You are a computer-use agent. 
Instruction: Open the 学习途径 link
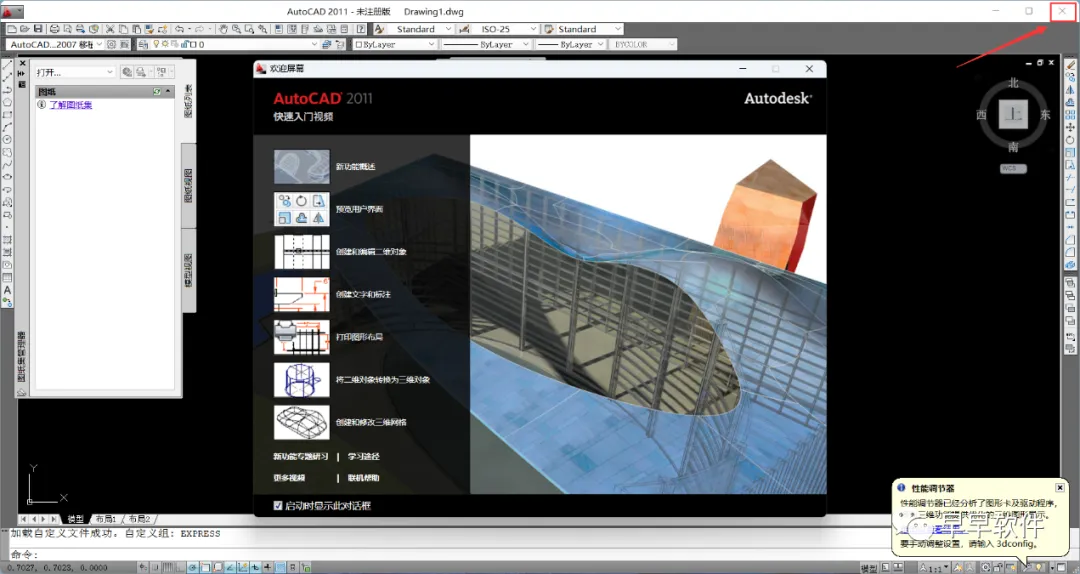[x=364, y=456]
